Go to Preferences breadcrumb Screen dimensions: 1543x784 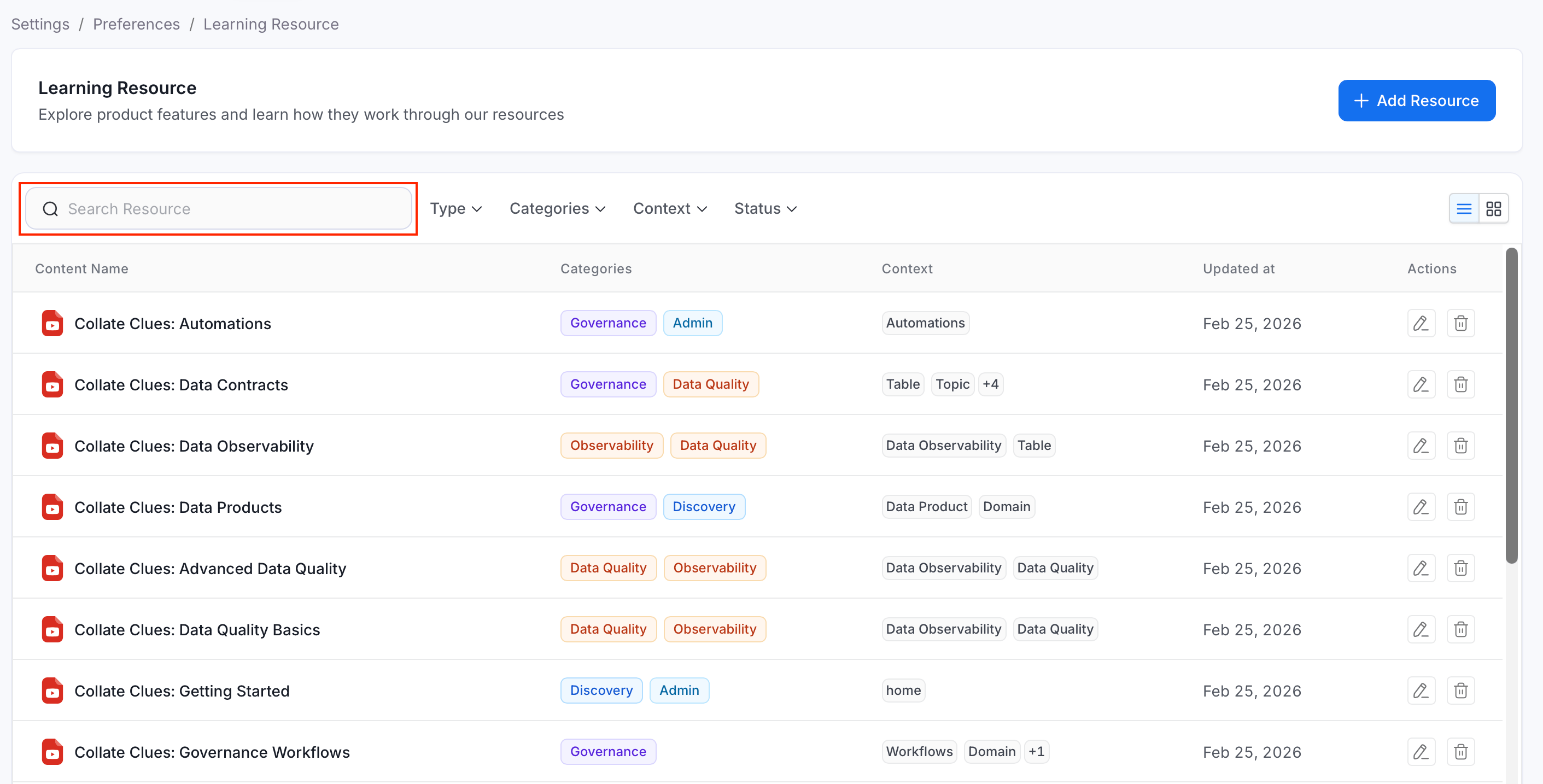[x=137, y=24]
